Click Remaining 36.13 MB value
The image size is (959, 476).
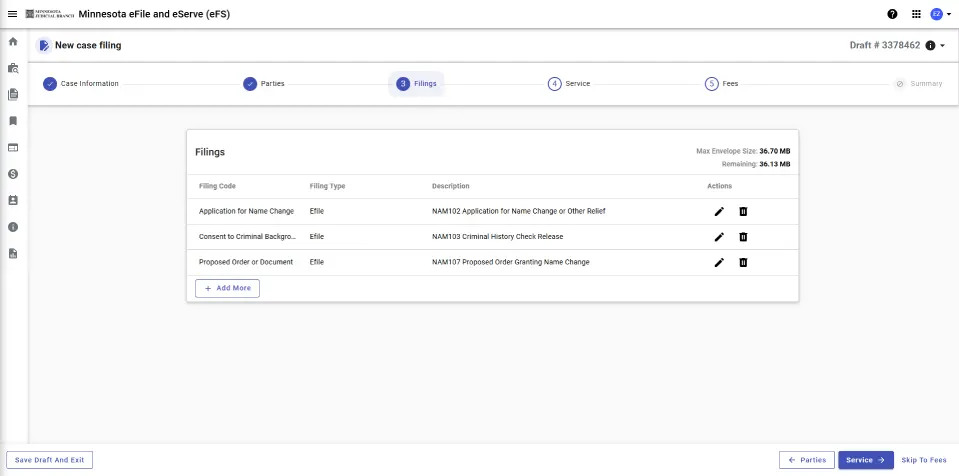coord(775,165)
